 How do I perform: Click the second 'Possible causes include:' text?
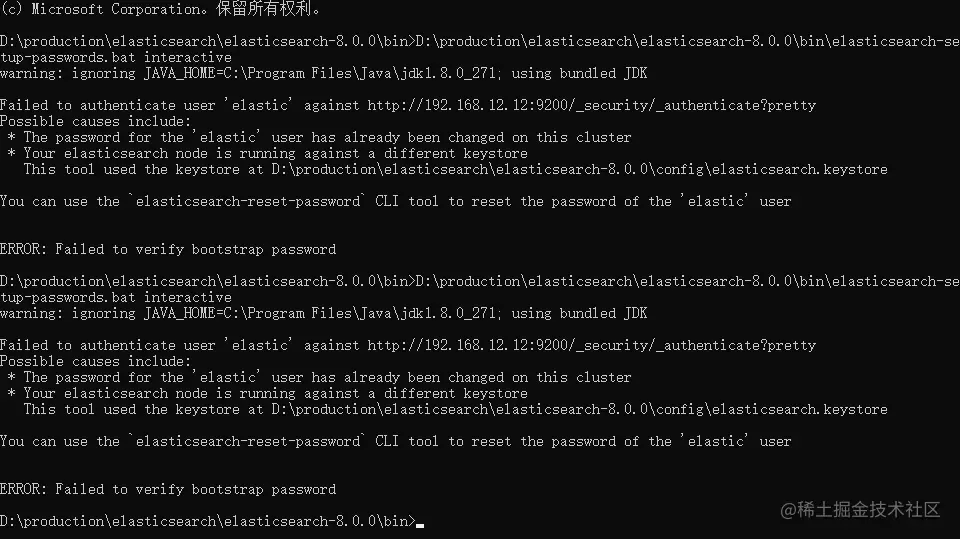pos(96,361)
